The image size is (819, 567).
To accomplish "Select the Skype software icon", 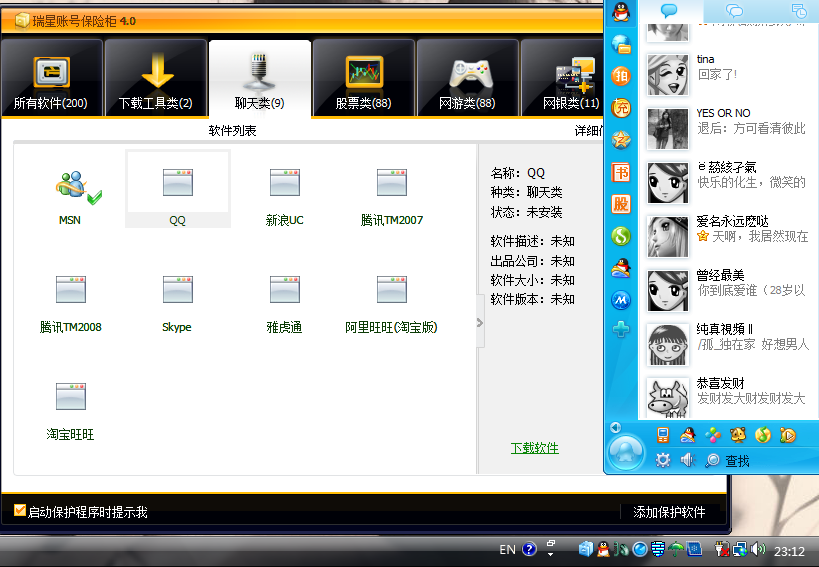I will (x=178, y=289).
